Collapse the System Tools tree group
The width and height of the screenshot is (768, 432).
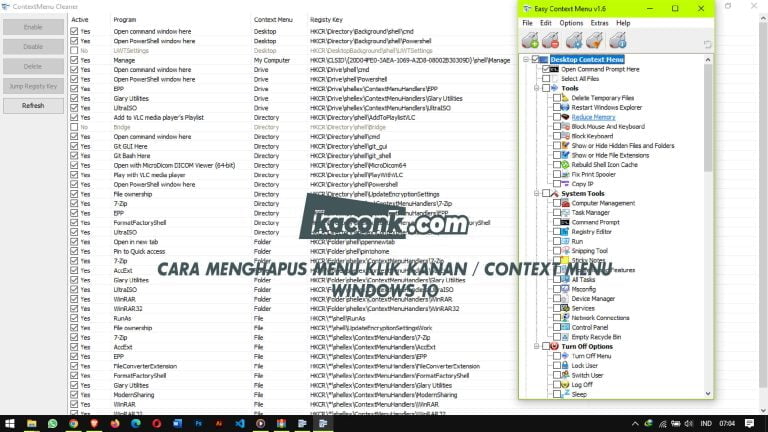click(x=536, y=193)
